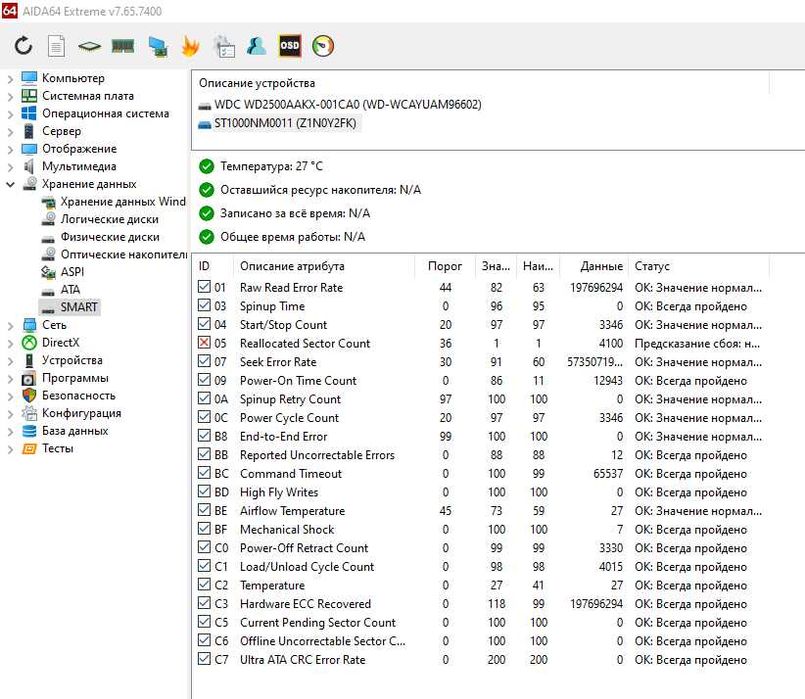Select the Command Timeout attribute row
805x699 pixels.
tap(480, 473)
